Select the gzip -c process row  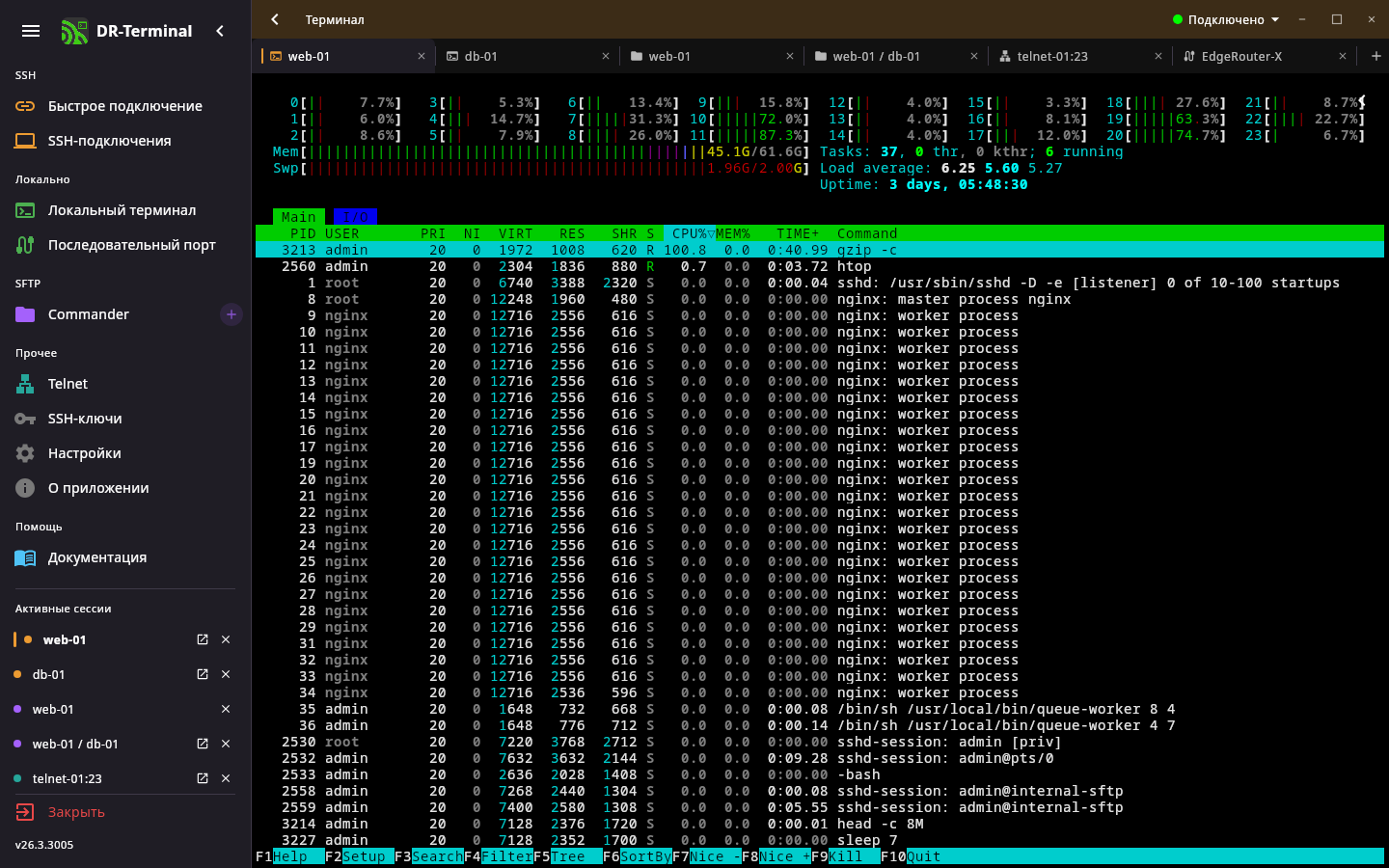pos(820,250)
